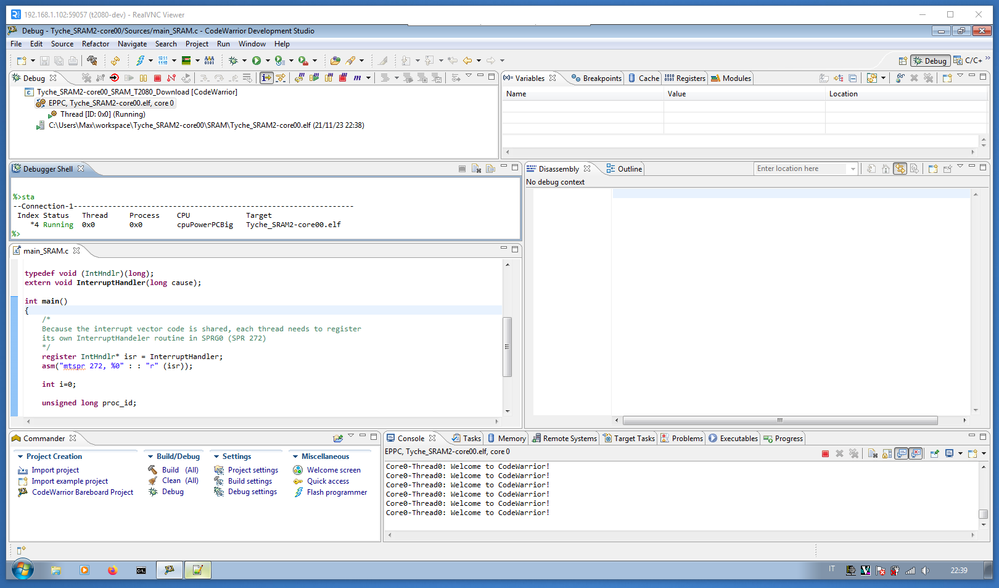This screenshot has width=999, height=588.
Task: Open the Enter location here dropdown
Action: pos(853,169)
